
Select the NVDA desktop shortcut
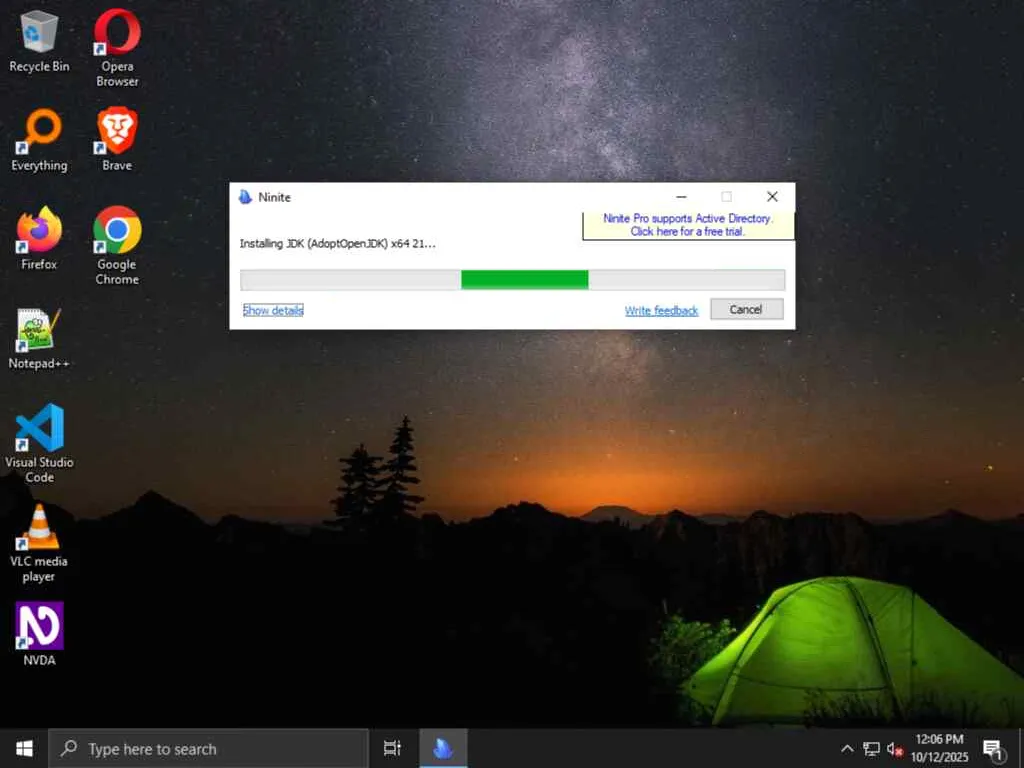click(39, 633)
